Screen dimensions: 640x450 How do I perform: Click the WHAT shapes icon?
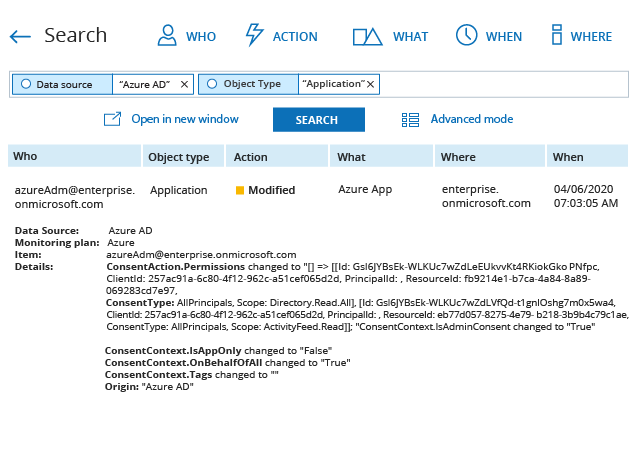click(367, 36)
